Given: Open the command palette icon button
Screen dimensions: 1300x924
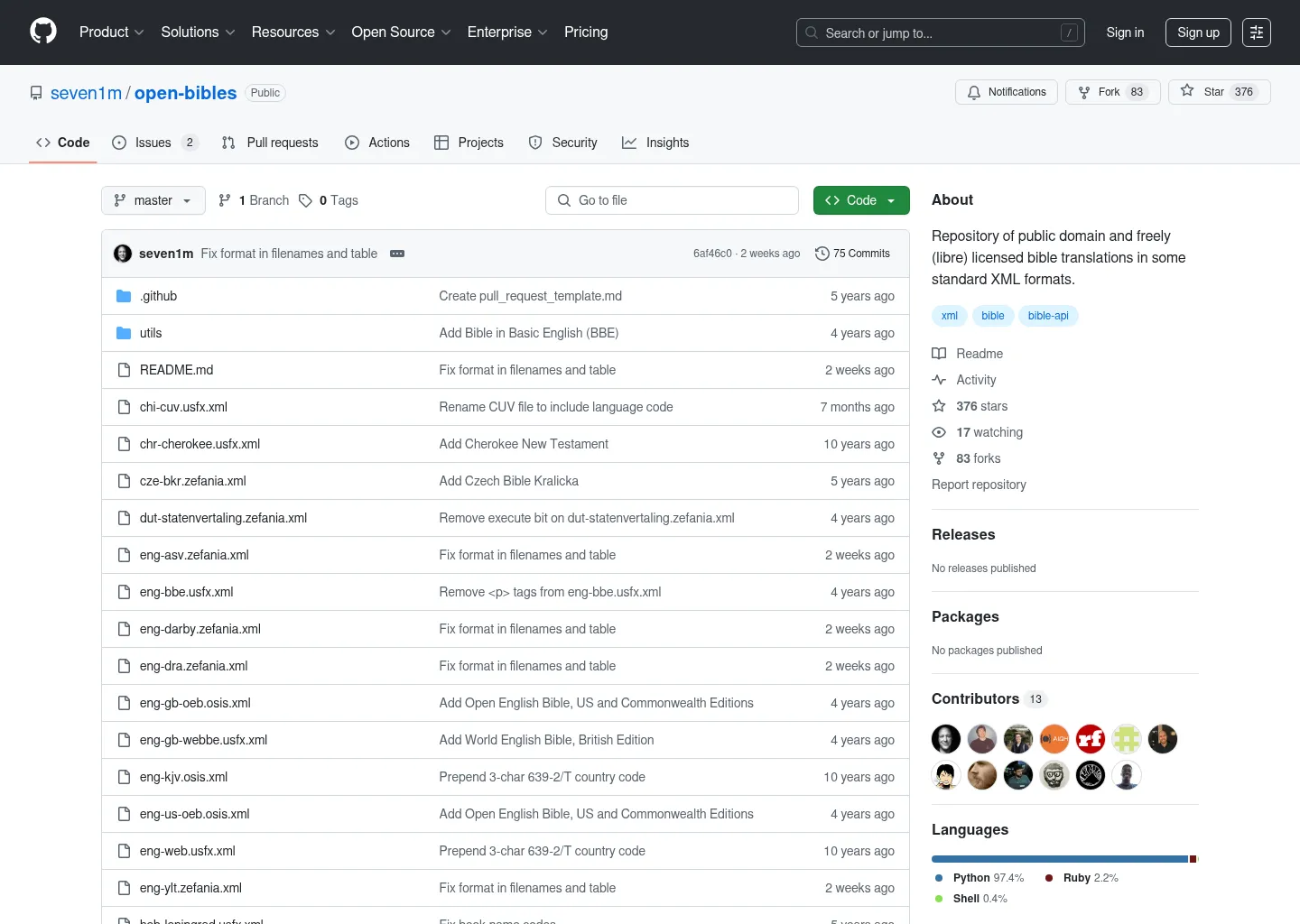Looking at the screenshot, I should point(1257,32).
